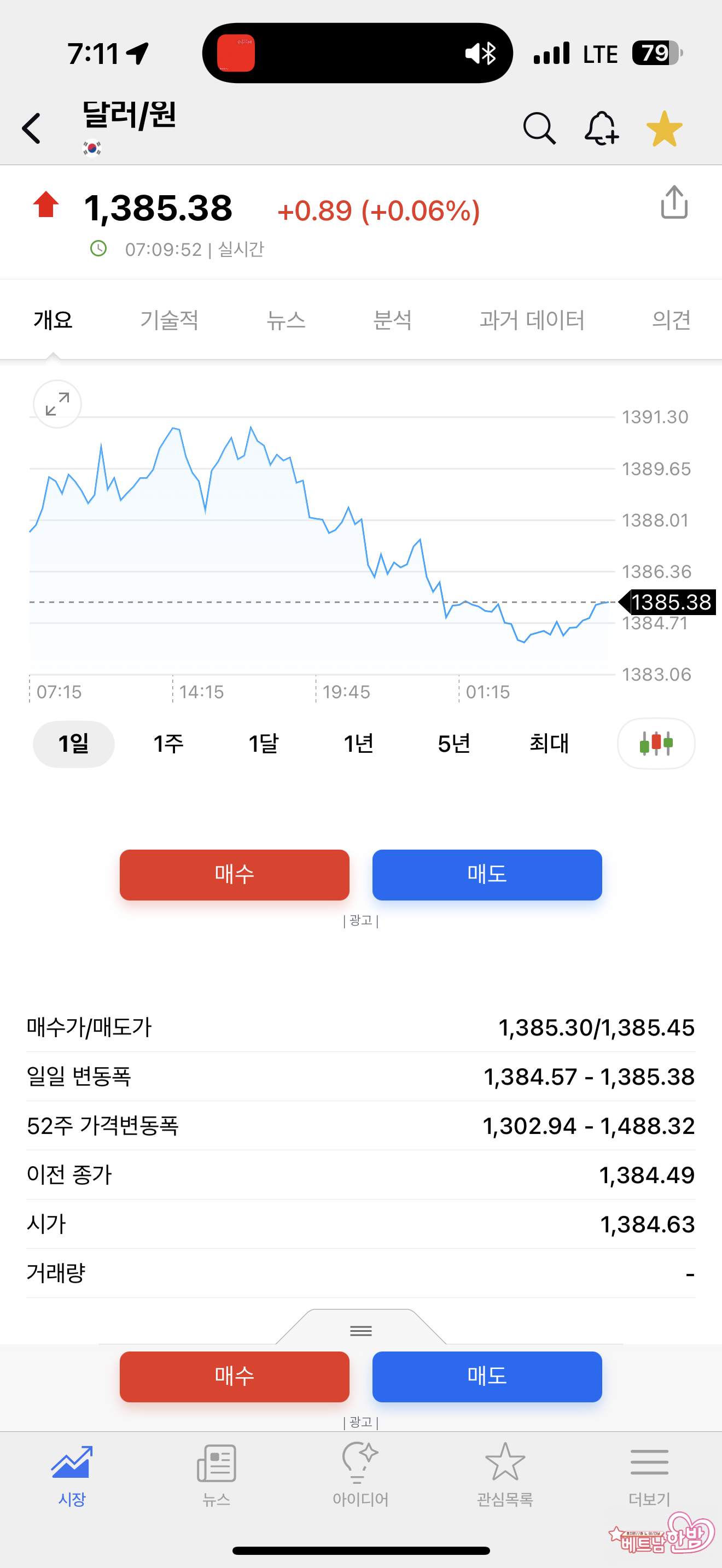Expand chart to fullscreen
The width and height of the screenshot is (722, 1568).
(57, 404)
